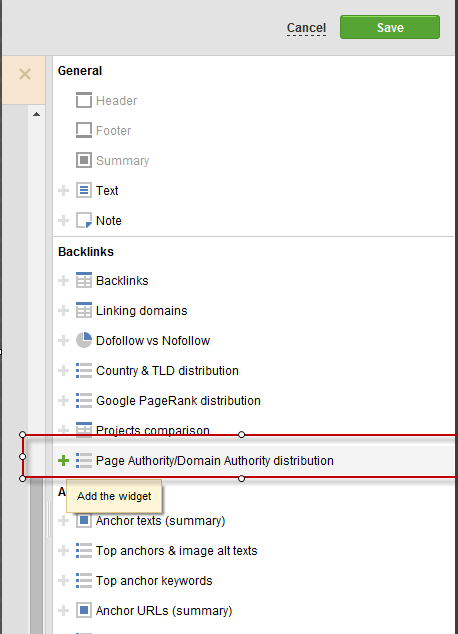458x634 pixels.
Task: Add the Text widget via plus icon
Action: tap(63, 190)
